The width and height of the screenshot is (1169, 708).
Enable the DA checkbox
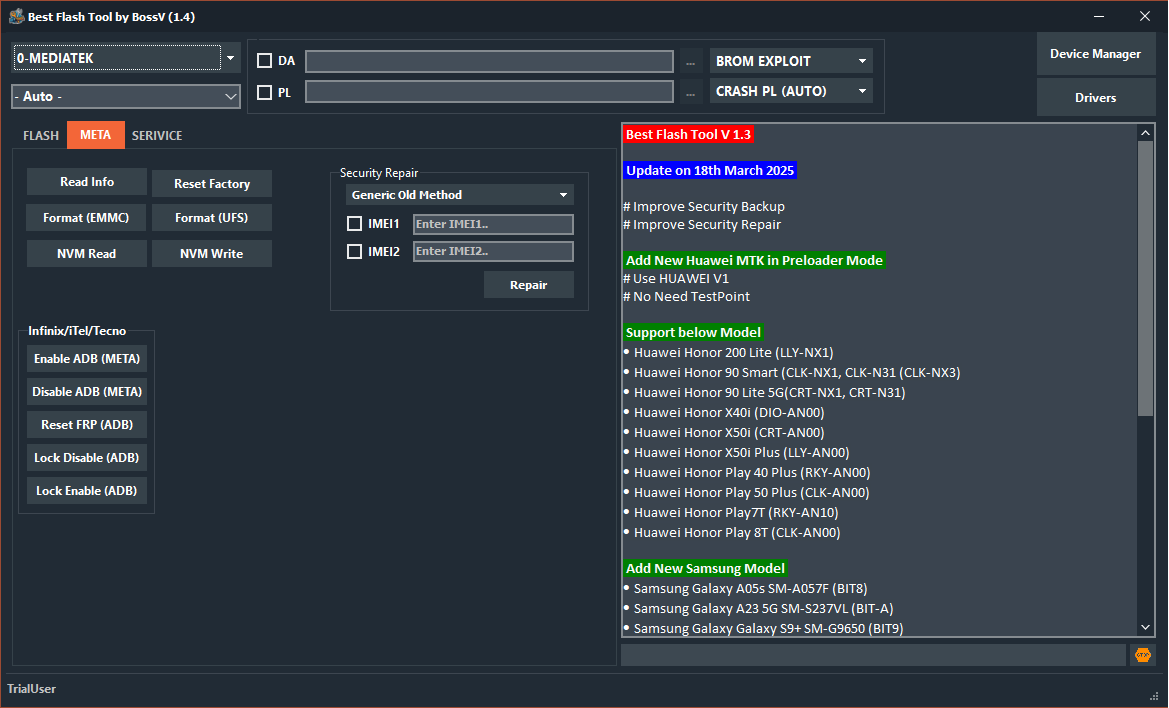[264, 61]
